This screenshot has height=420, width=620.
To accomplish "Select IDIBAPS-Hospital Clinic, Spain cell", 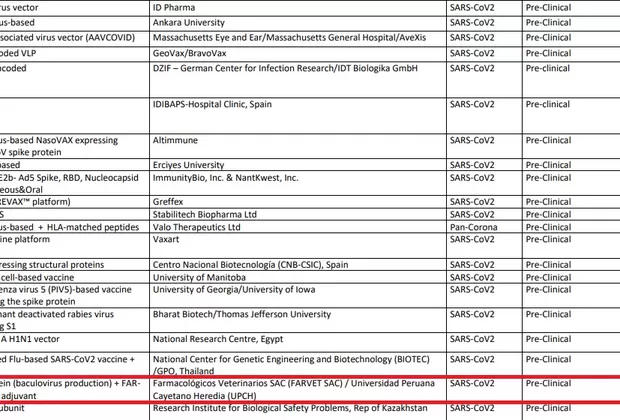I will (211, 104).
